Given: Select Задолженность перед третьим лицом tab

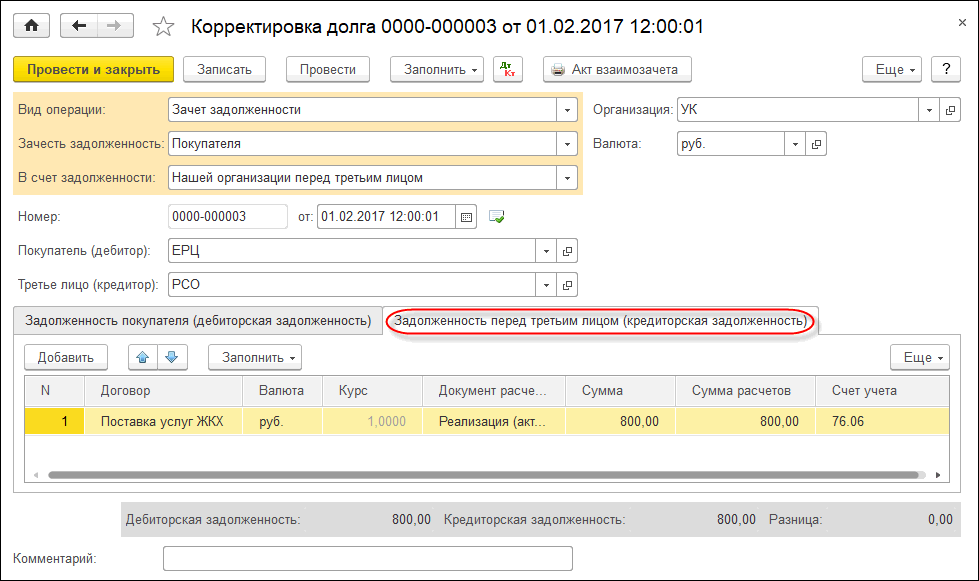Looking at the screenshot, I should click(600, 321).
